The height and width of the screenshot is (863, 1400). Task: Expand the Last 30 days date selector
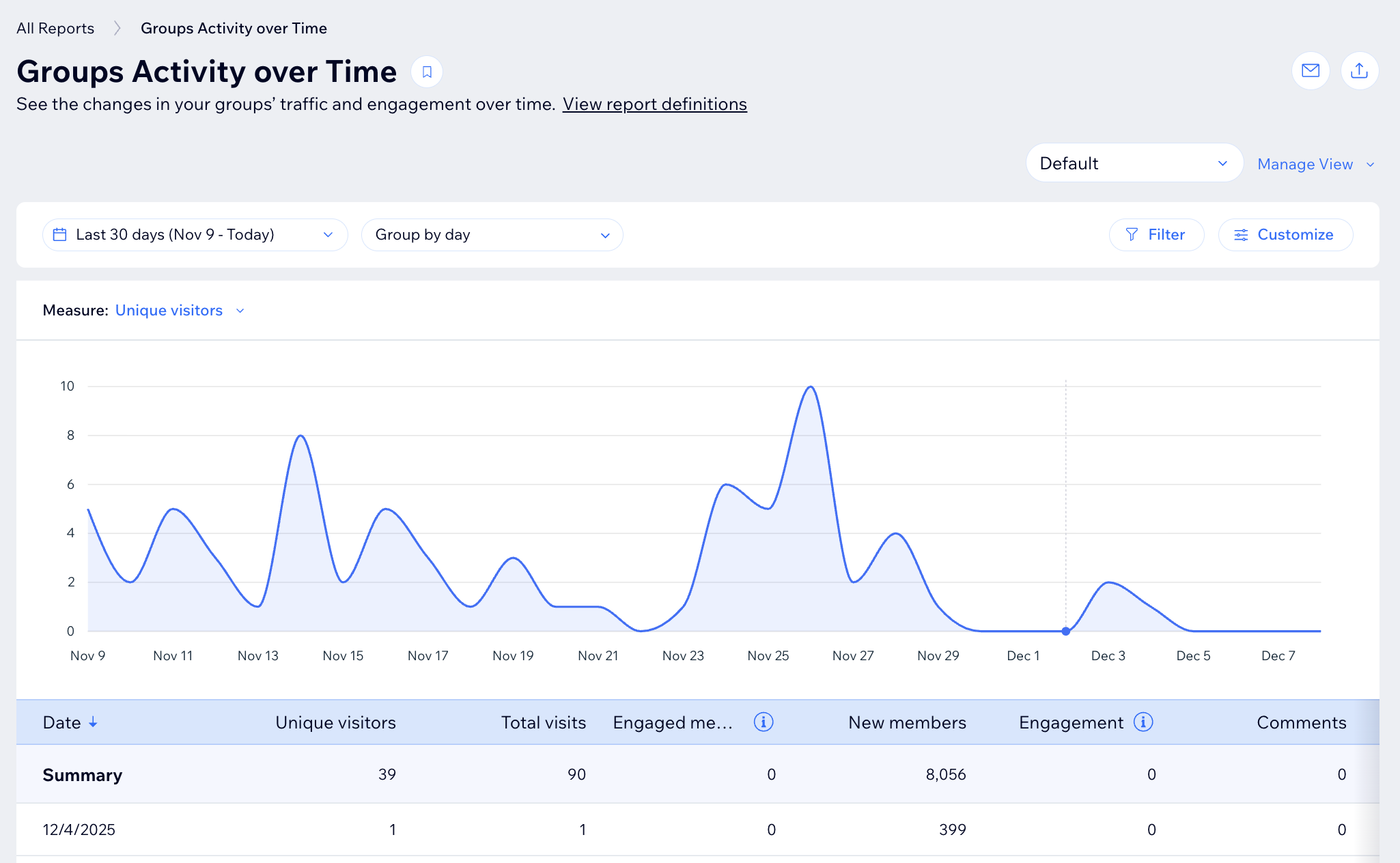195,235
